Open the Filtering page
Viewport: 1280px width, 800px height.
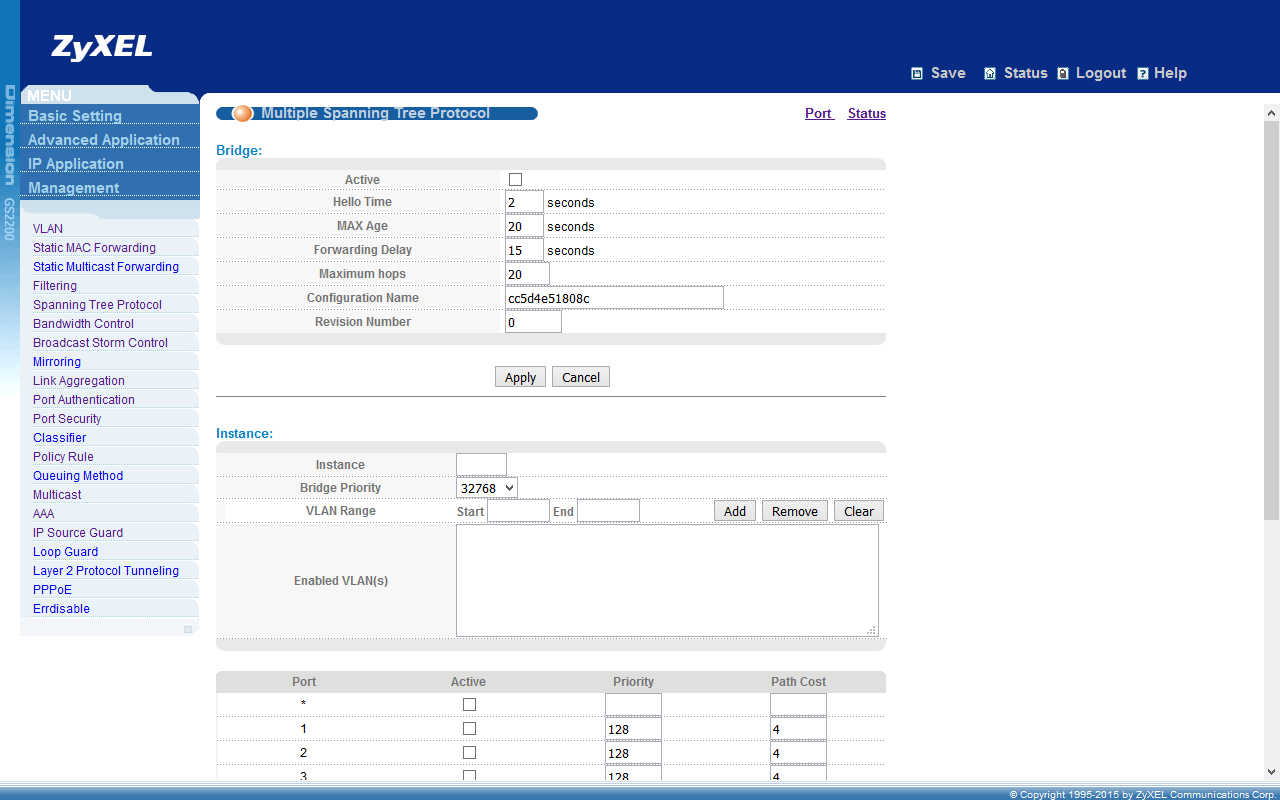(x=55, y=286)
